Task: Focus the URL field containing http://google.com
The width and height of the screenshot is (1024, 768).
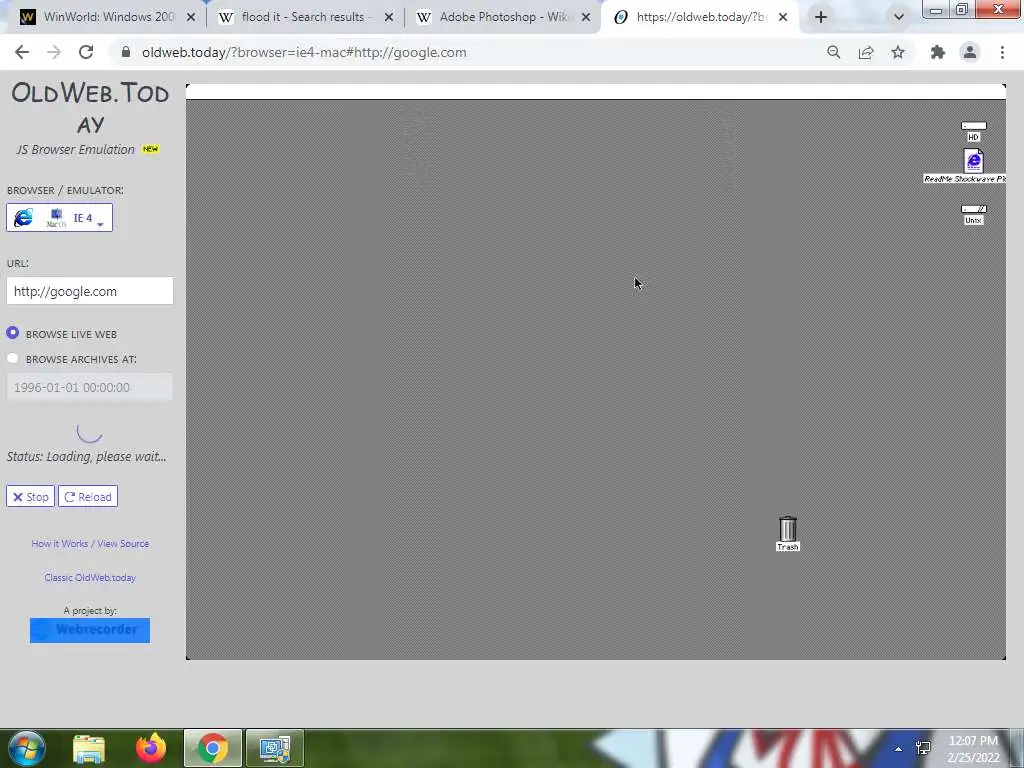Action: (x=90, y=291)
